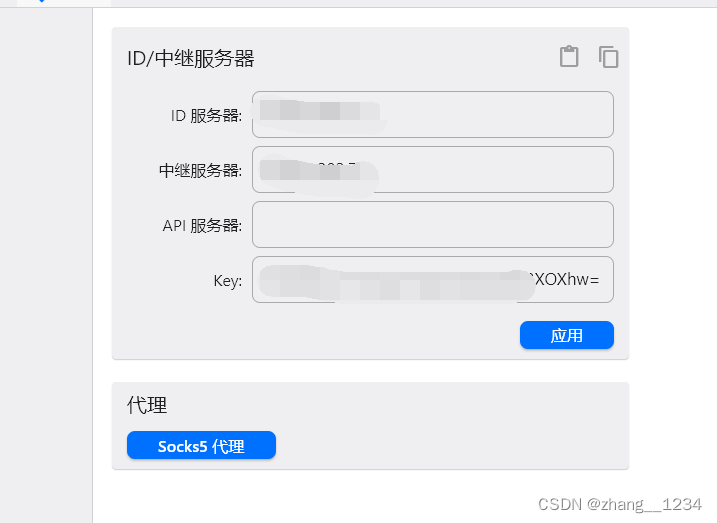Click the copy (export server config) icon

(x=609, y=57)
